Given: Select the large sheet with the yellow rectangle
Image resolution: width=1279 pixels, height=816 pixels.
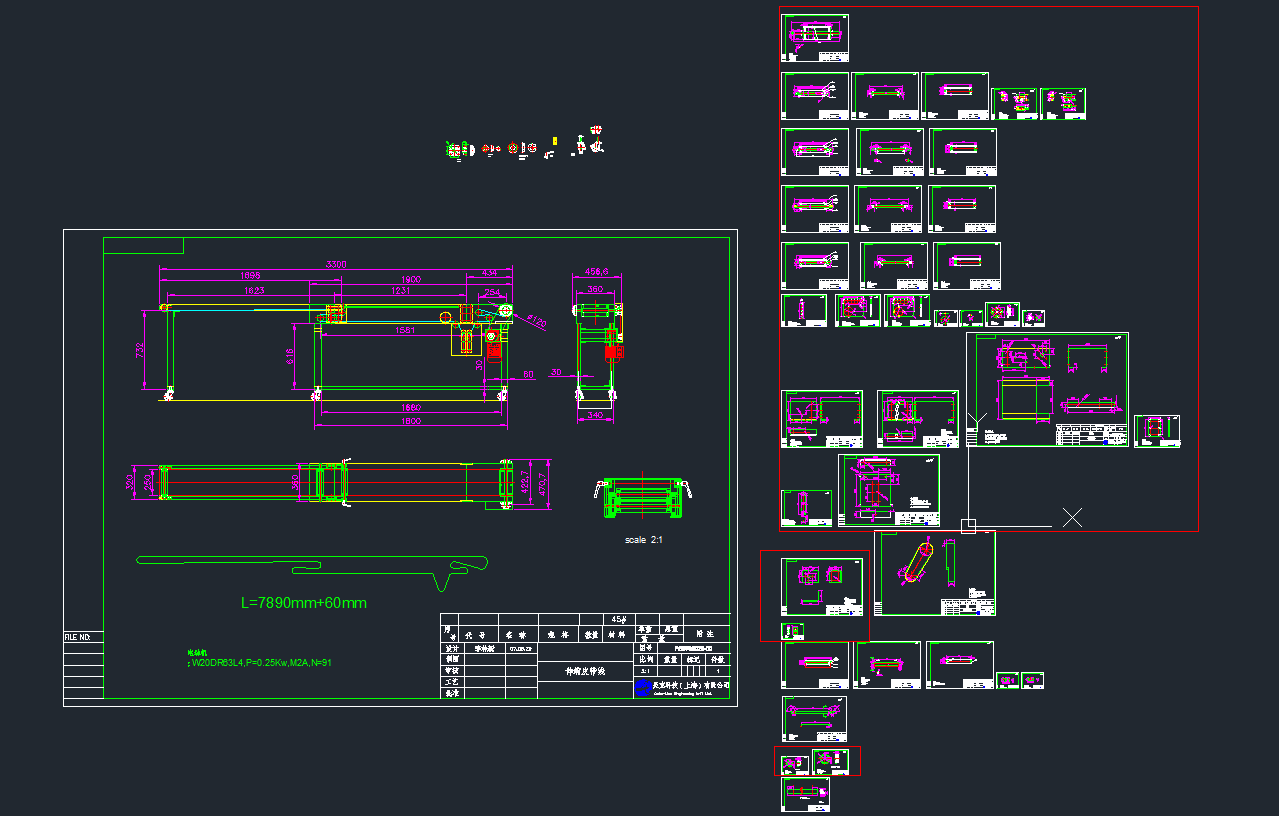Looking at the screenshot, I should pos(1046,388).
